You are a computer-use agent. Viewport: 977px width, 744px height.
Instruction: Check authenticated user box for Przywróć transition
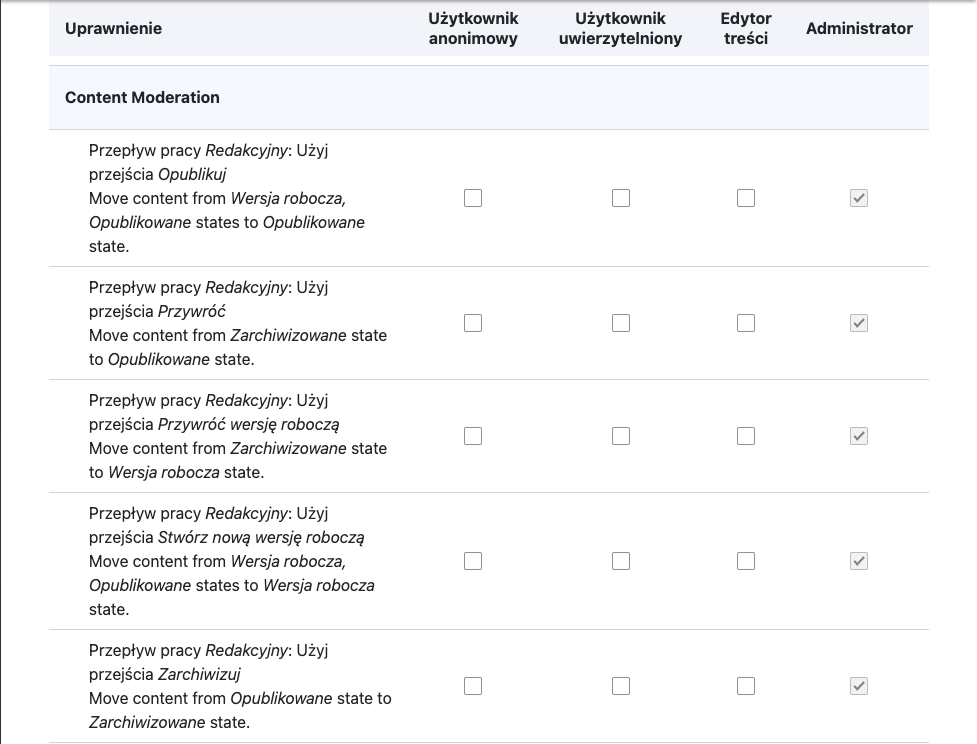(621, 323)
